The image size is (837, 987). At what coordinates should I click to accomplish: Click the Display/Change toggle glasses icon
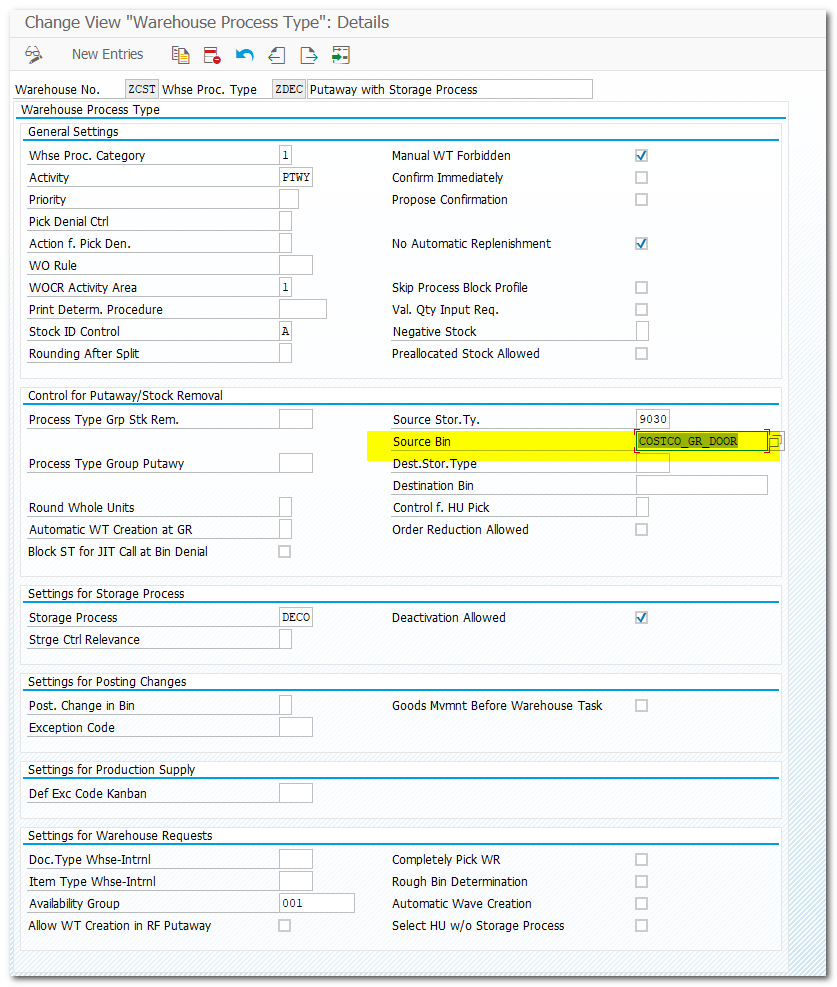pos(34,54)
